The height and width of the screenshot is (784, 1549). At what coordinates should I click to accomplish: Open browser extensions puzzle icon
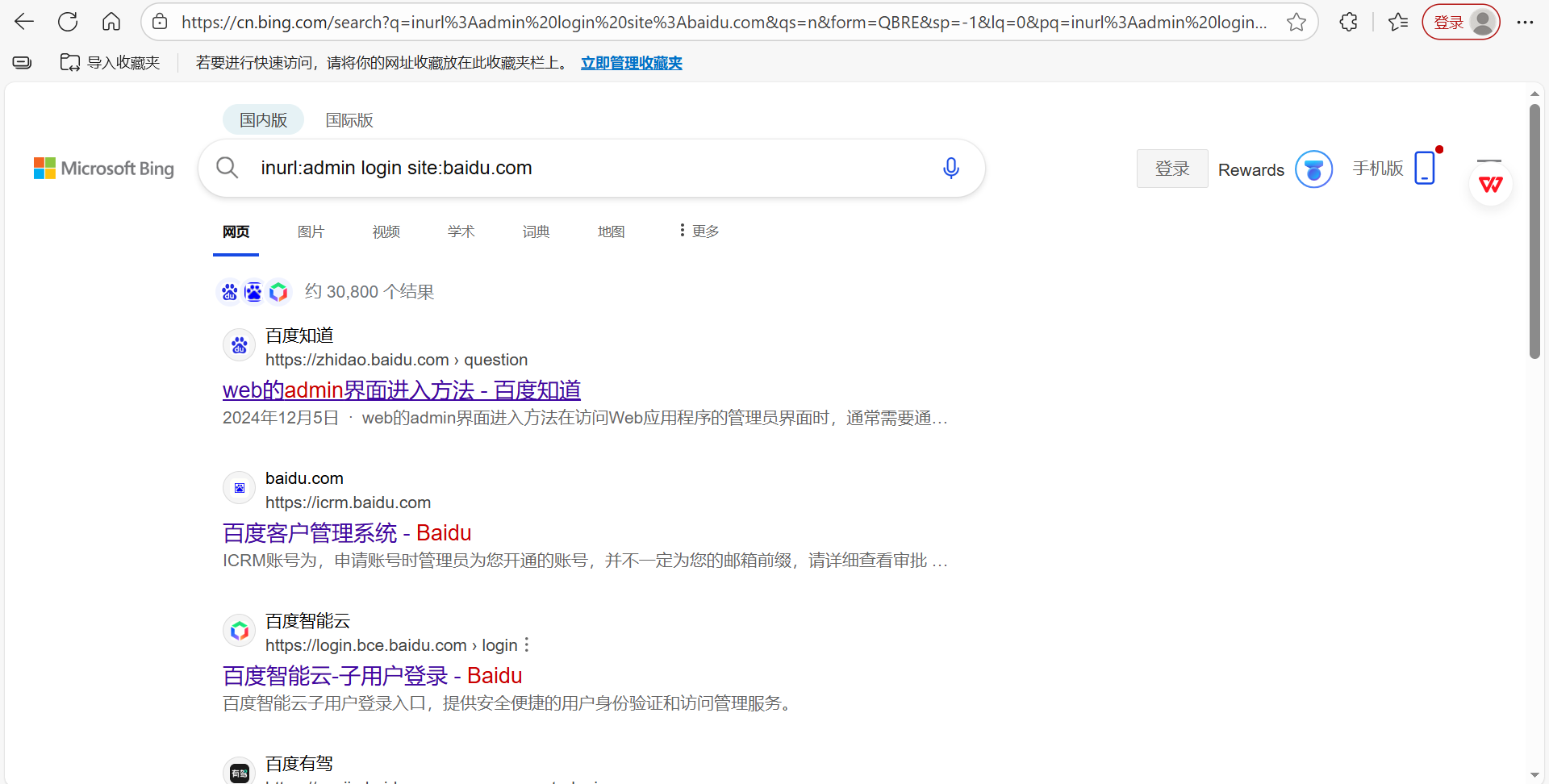coord(1348,22)
